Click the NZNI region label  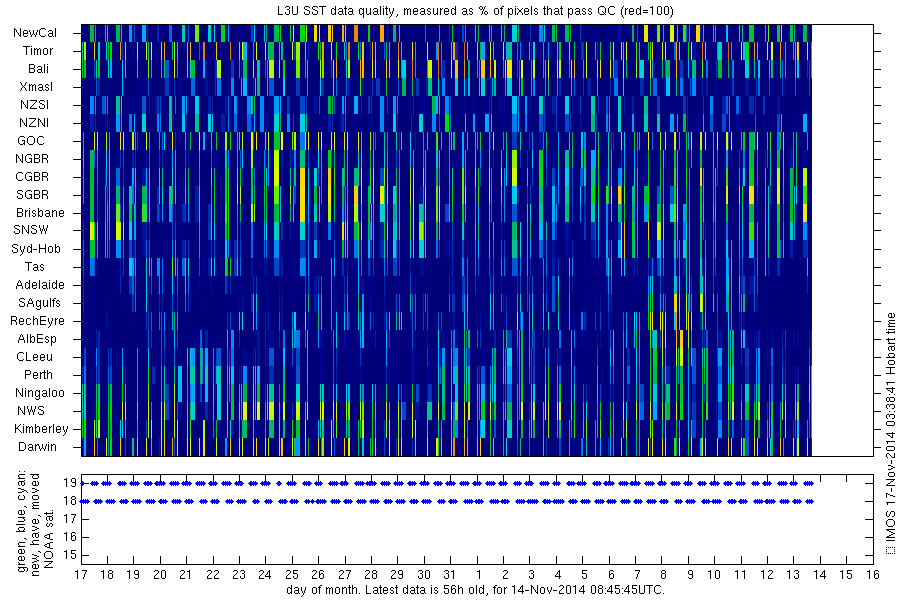point(34,123)
